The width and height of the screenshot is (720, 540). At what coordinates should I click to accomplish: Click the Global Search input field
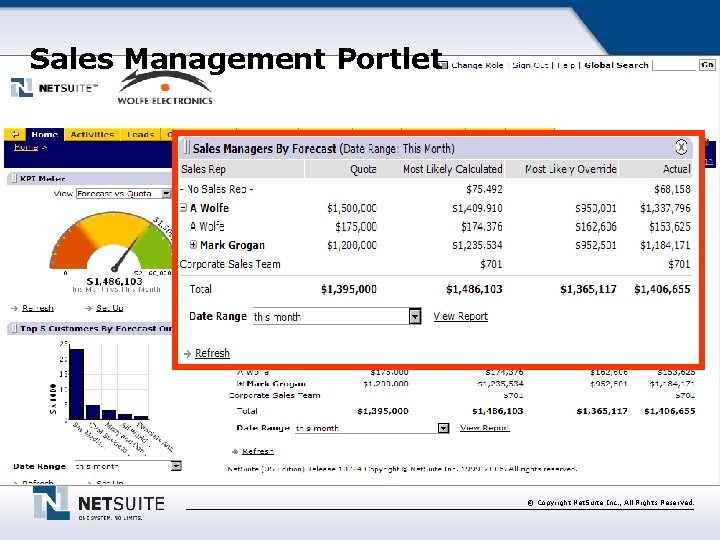click(674, 65)
